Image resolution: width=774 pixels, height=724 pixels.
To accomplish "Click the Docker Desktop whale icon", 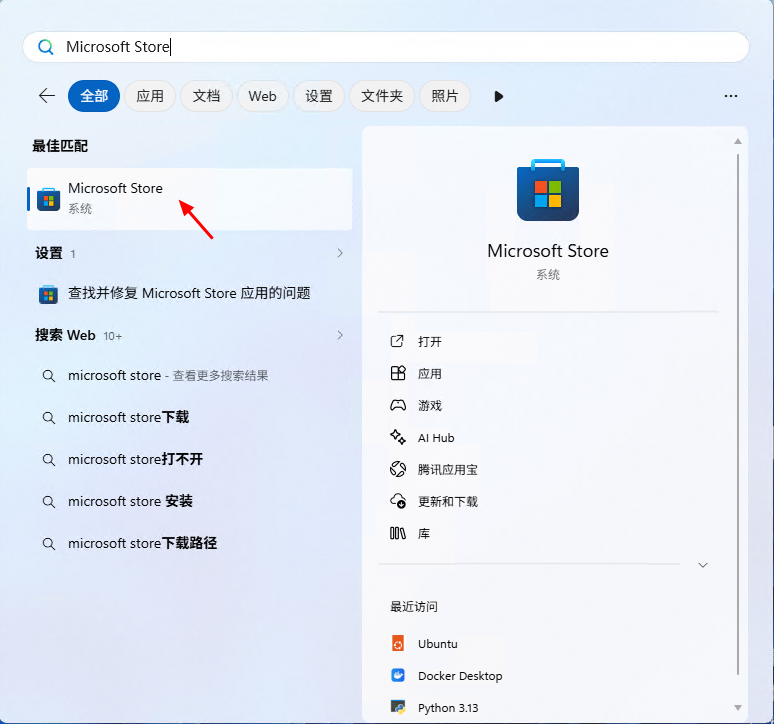I will pos(398,676).
